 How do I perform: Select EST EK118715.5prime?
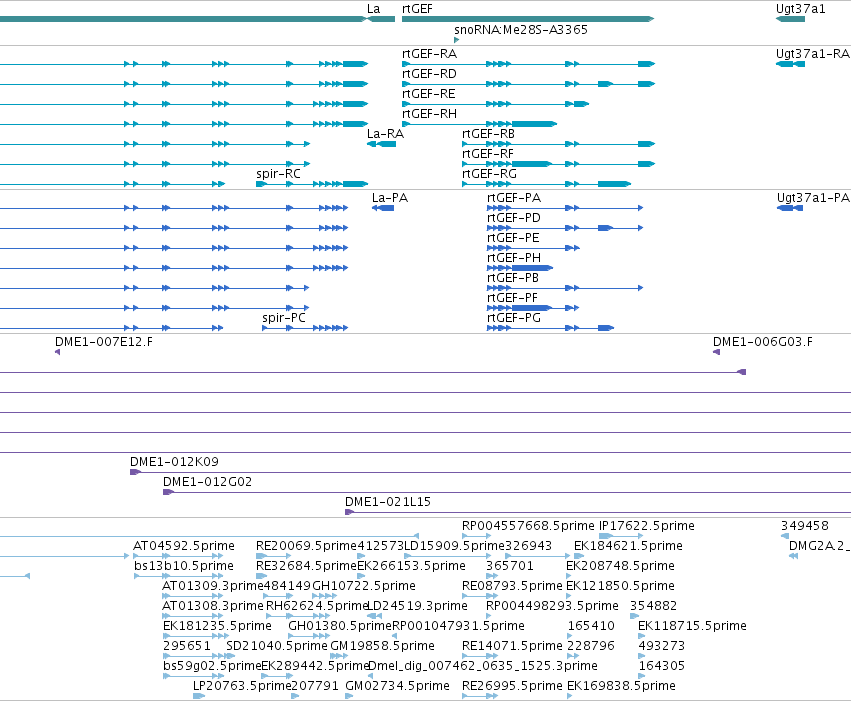pos(692,626)
